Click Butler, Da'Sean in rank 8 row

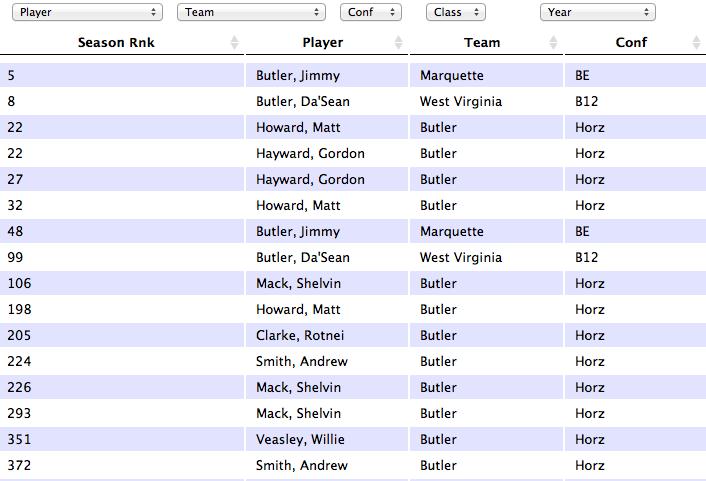point(302,101)
